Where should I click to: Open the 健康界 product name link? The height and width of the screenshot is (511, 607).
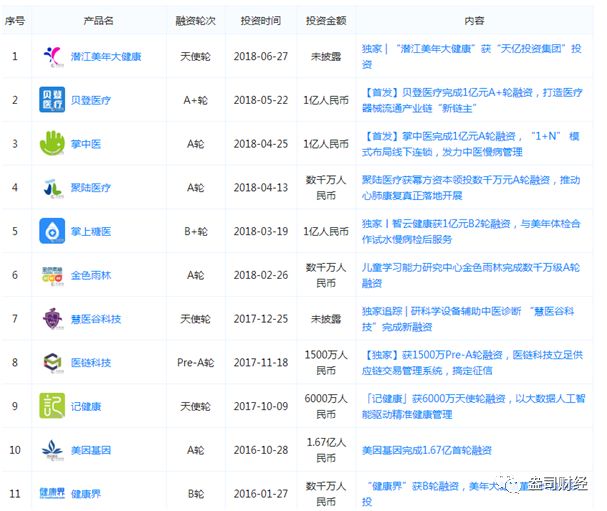click(x=85, y=493)
